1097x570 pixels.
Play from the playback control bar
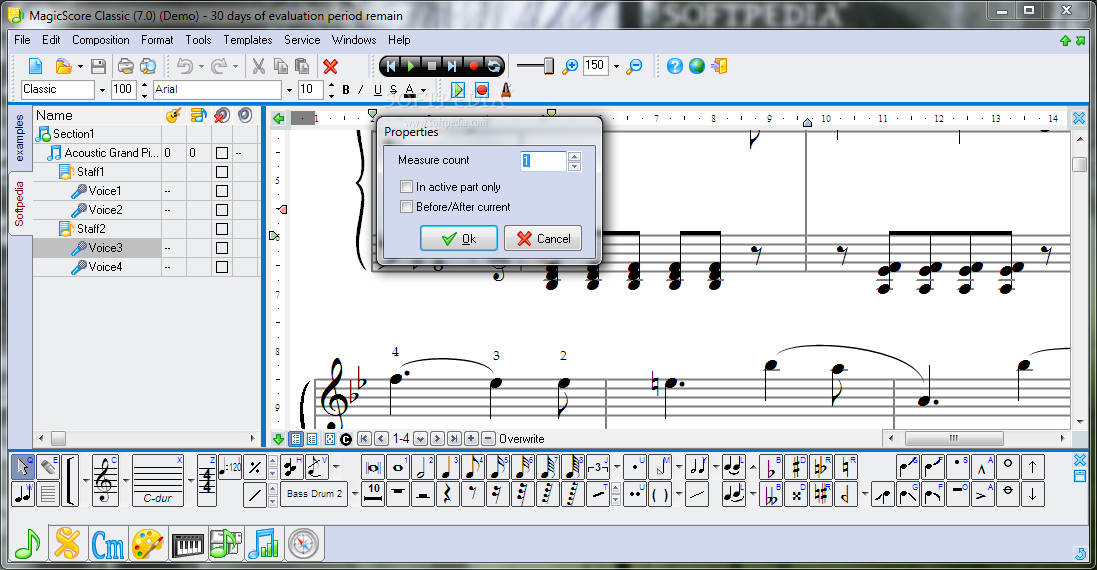point(411,66)
